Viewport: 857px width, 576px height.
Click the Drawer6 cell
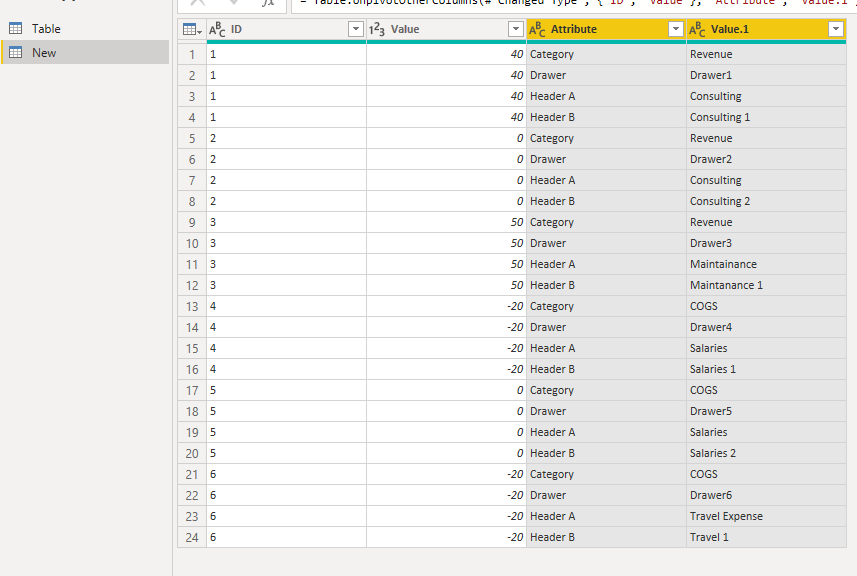tap(766, 495)
